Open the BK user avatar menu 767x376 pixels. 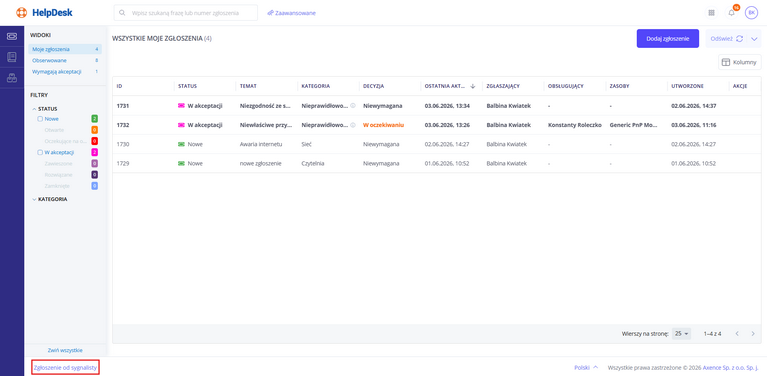tap(751, 13)
